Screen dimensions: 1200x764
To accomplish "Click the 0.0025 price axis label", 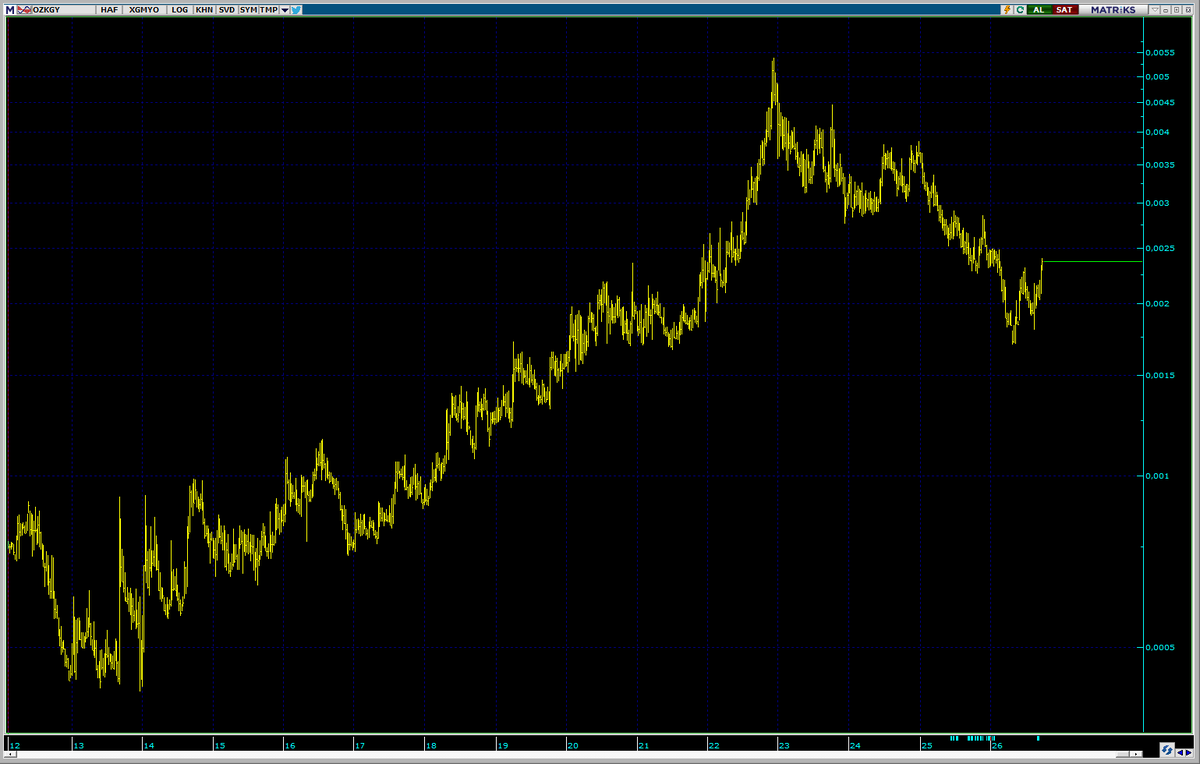I will 1161,248.
